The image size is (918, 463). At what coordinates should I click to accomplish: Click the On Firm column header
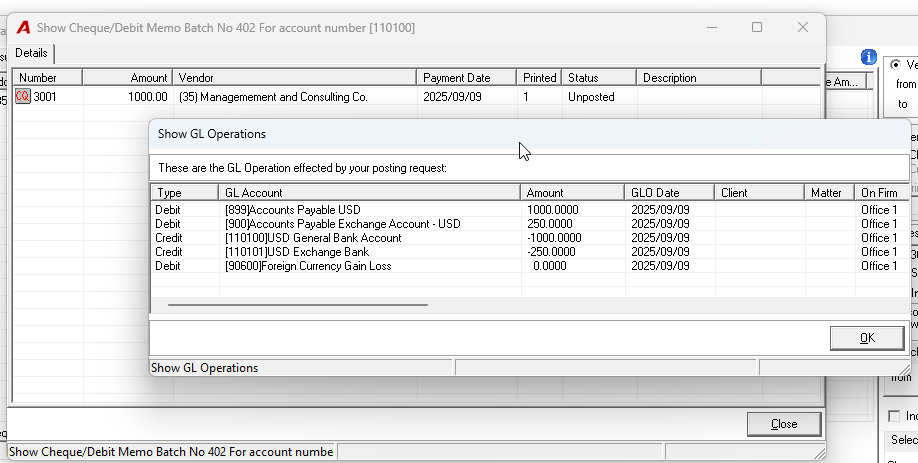882,193
